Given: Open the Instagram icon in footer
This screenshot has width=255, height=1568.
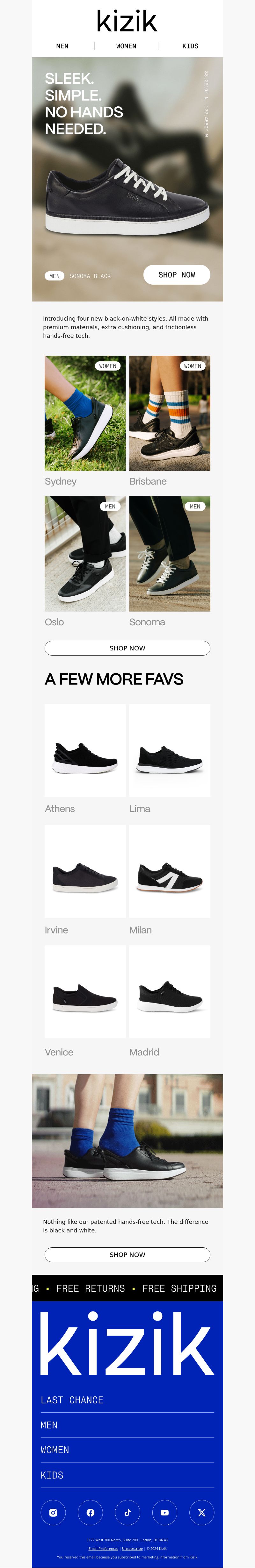Looking at the screenshot, I should point(53,1513).
